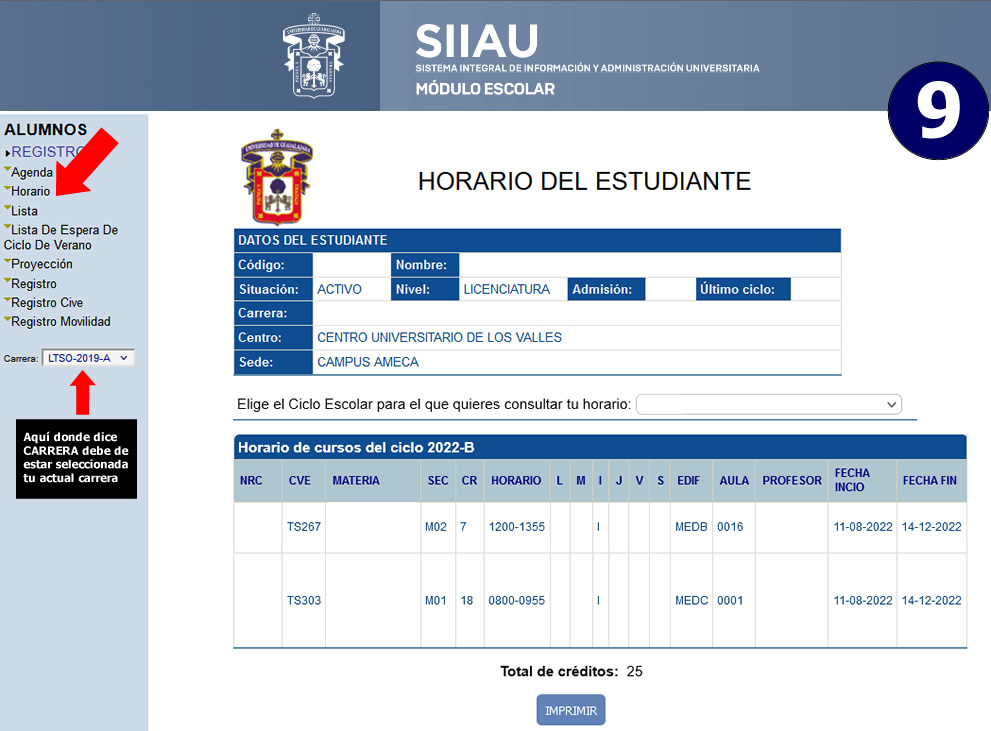Viewport: 991px width, 731px height.
Task: Click the TS267 course code
Action: coord(303,526)
